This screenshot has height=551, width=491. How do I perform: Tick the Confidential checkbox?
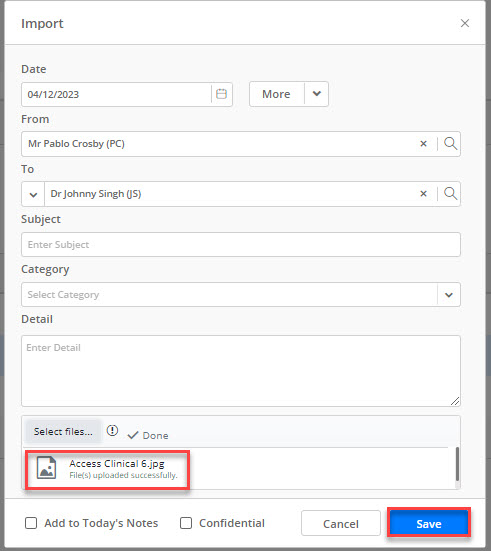click(x=186, y=523)
